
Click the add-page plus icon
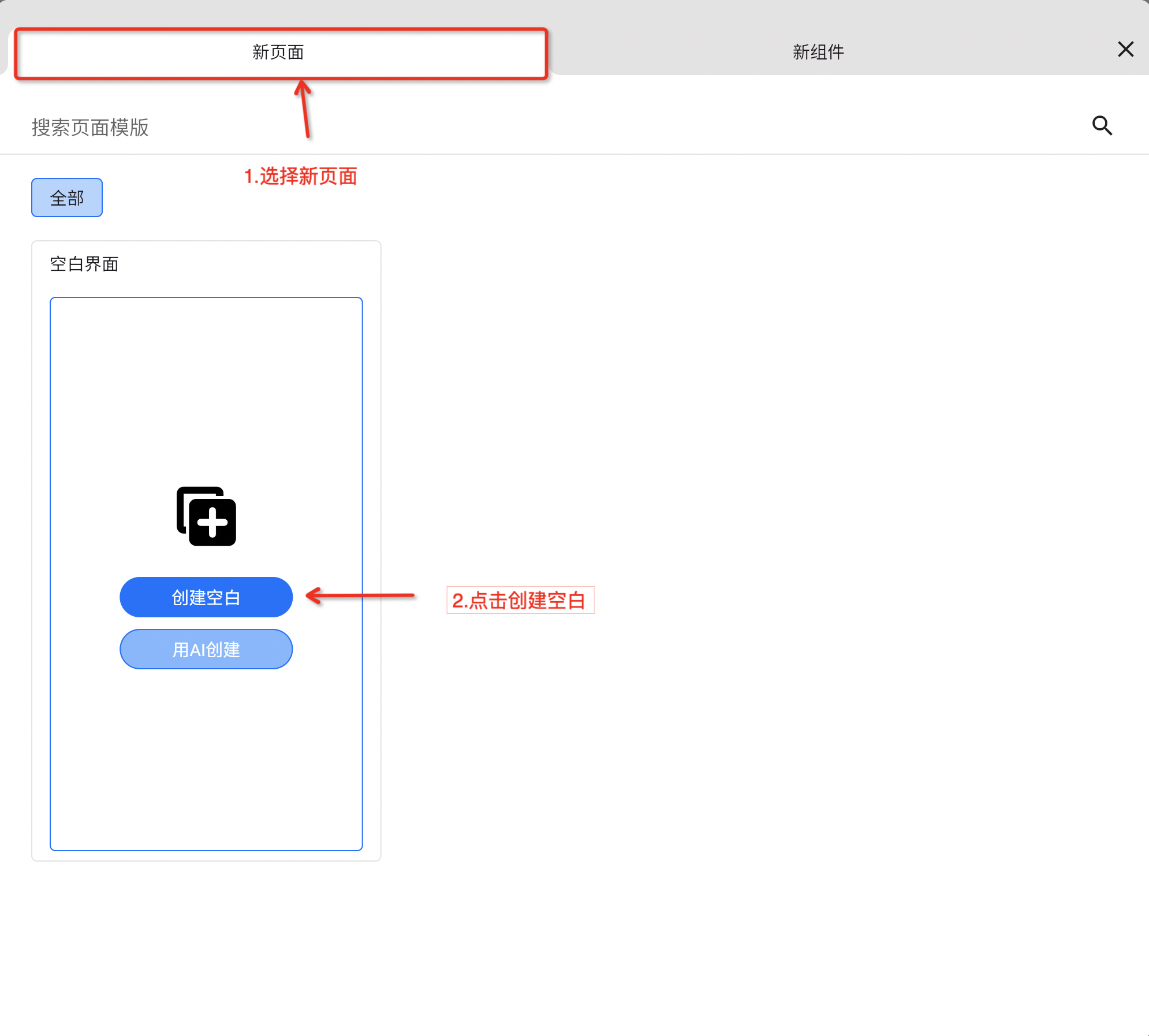pos(206,516)
